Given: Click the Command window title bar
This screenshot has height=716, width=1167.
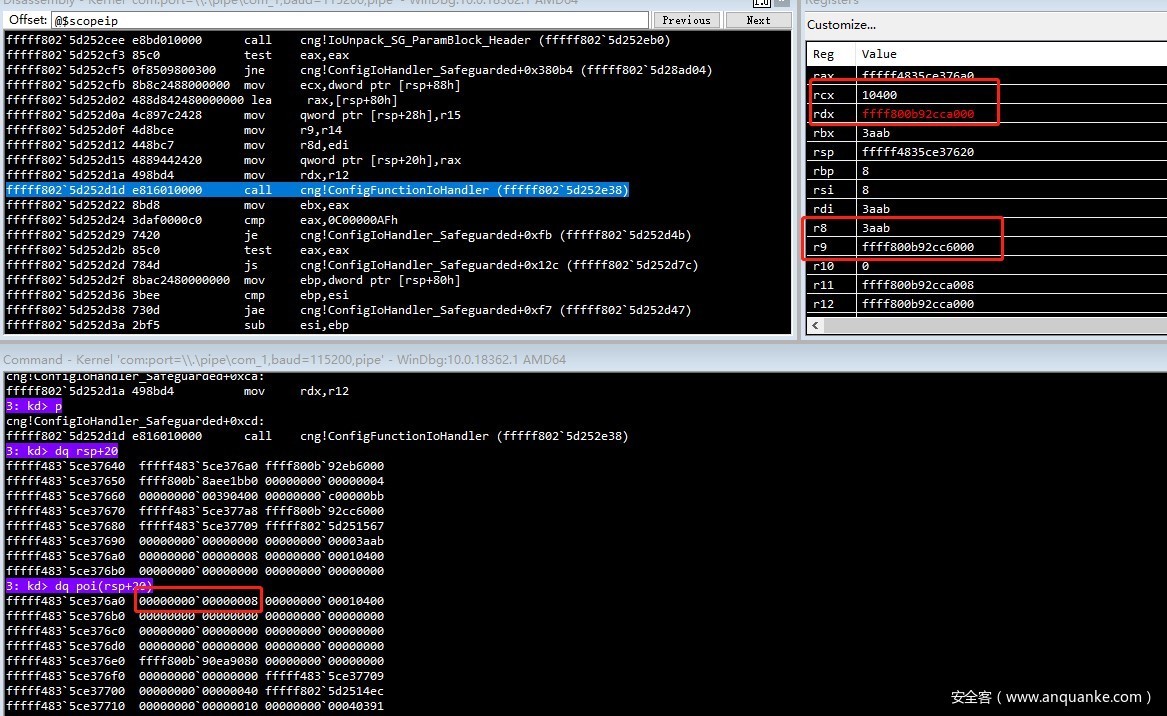Looking at the screenshot, I should 285,359.
